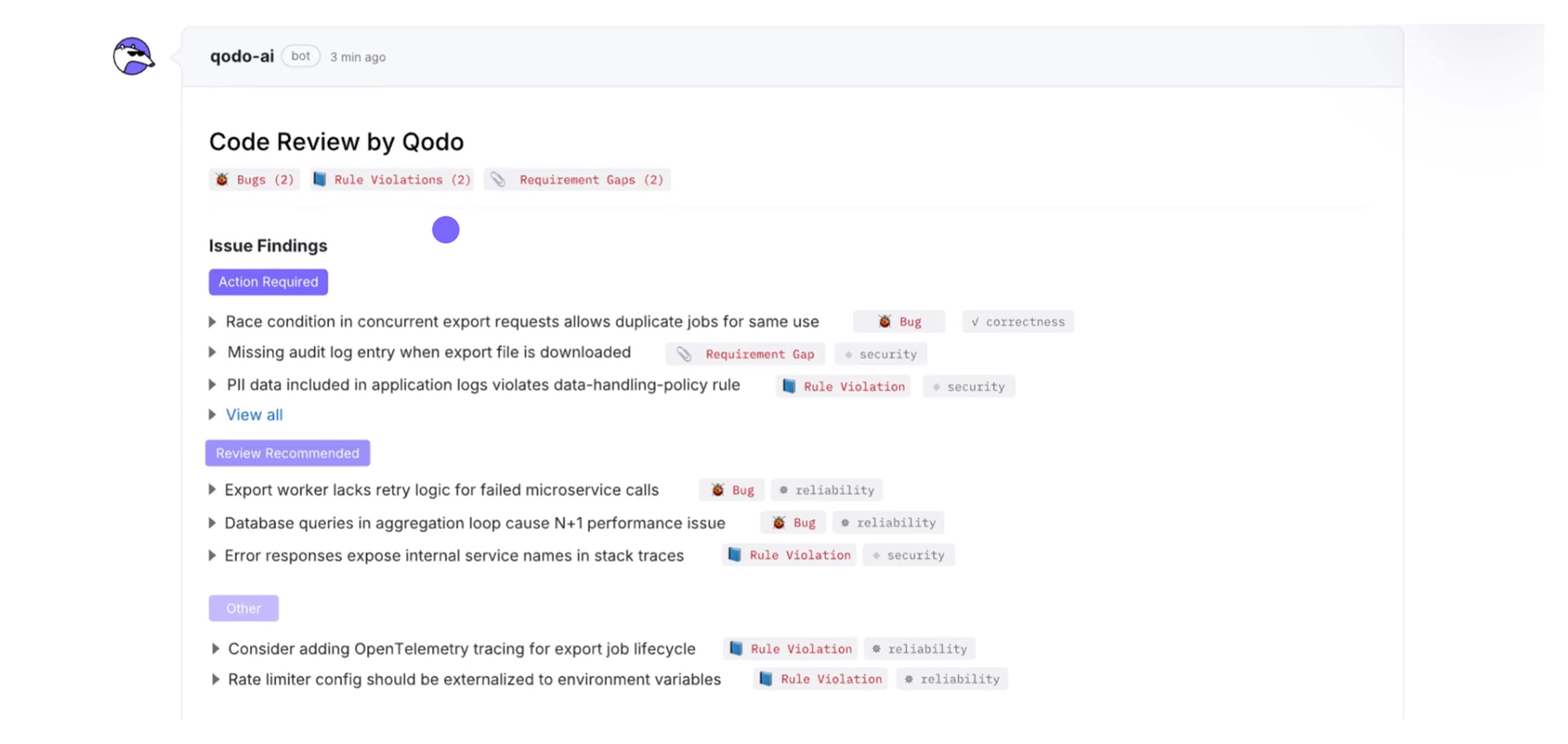Image resolution: width=1568 pixels, height=744 pixels.
Task: Click the PII data included in application logs text
Action: [483, 385]
